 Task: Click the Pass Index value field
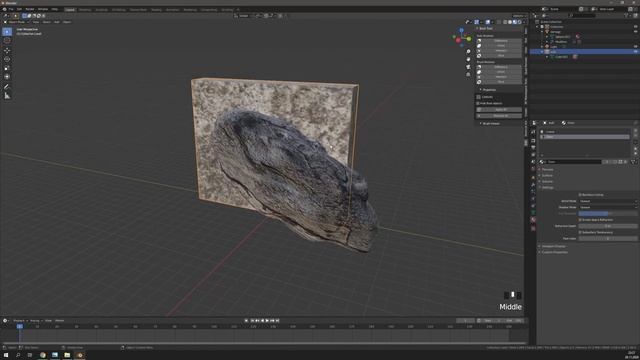tap(608, 238)
